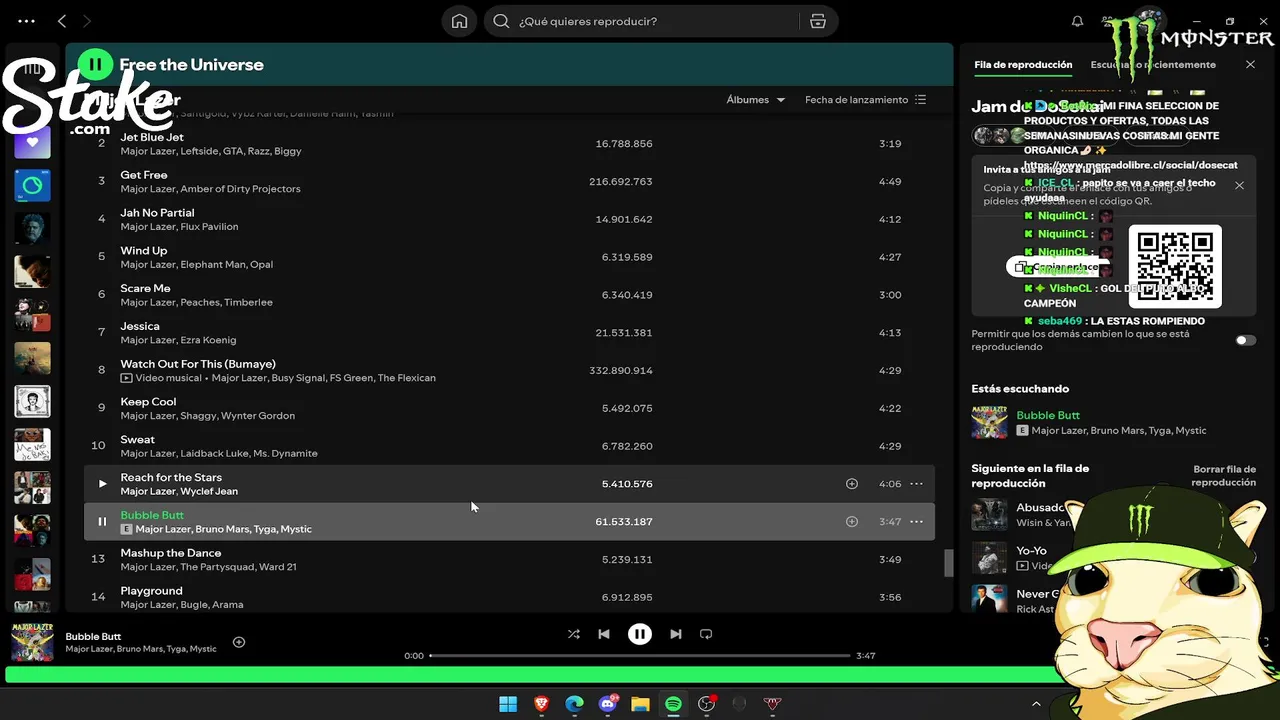Open Discord from taskbar
Image resolution: width=1280 pixels, height=720 pixels.
tap(608, 704)
